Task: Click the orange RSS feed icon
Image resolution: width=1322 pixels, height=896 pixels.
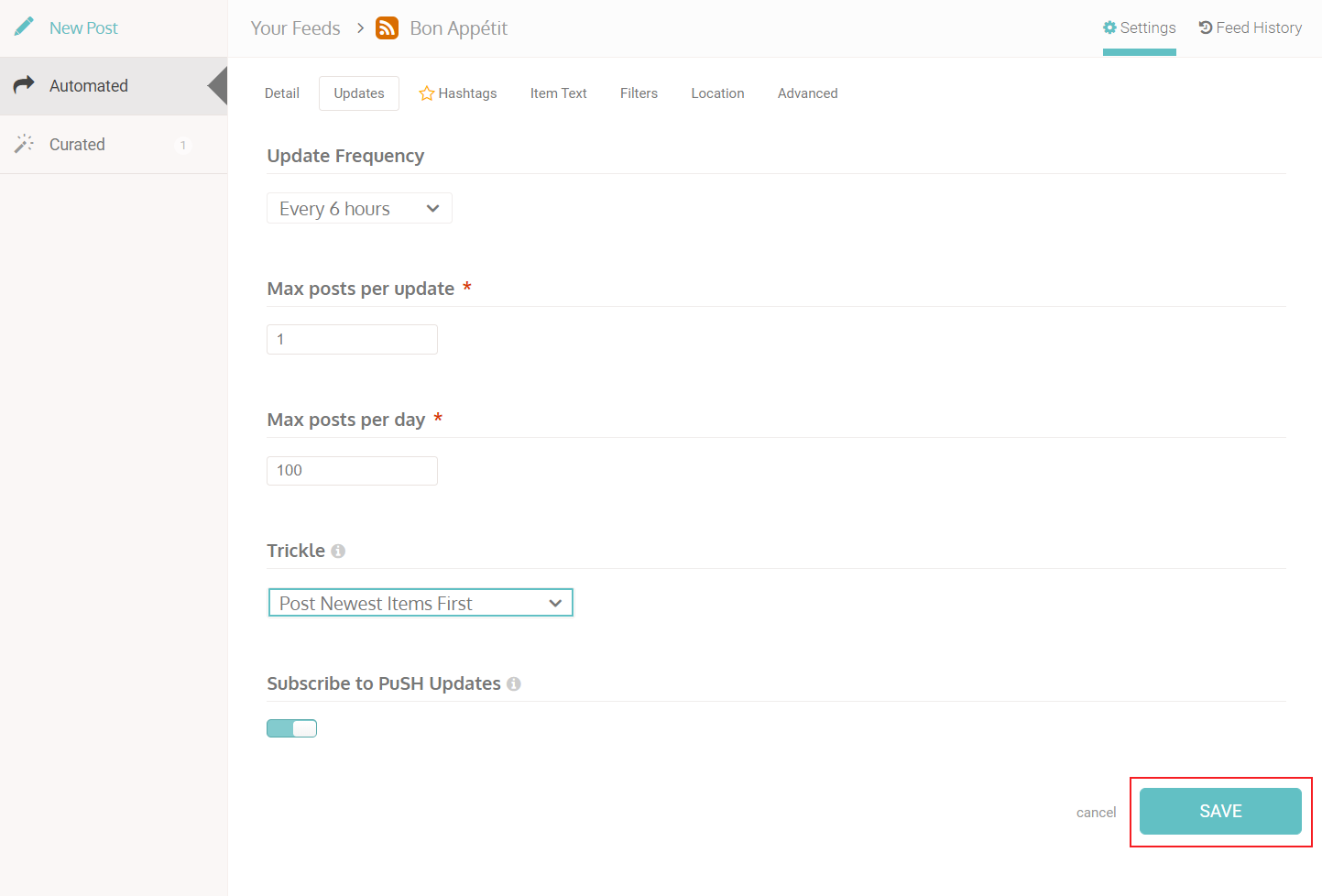Action: (388, 28)
